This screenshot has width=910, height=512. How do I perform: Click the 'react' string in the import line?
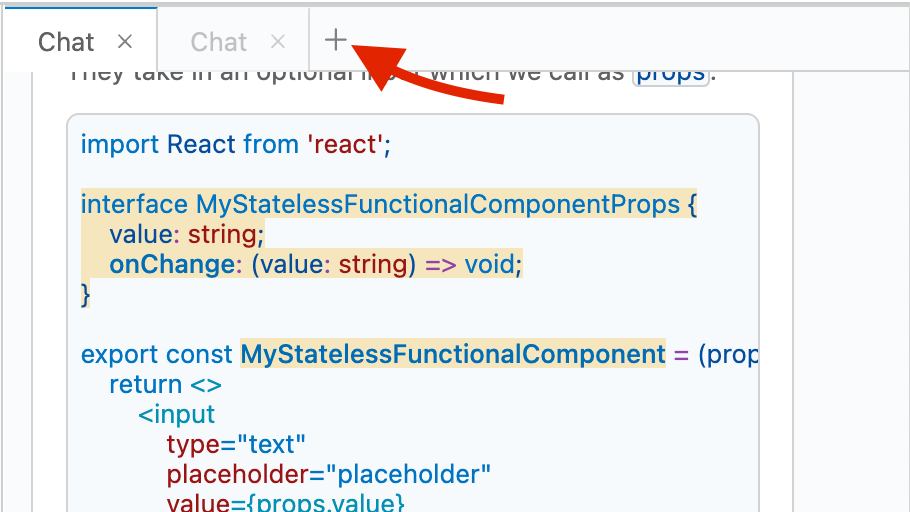click(345, 144)
